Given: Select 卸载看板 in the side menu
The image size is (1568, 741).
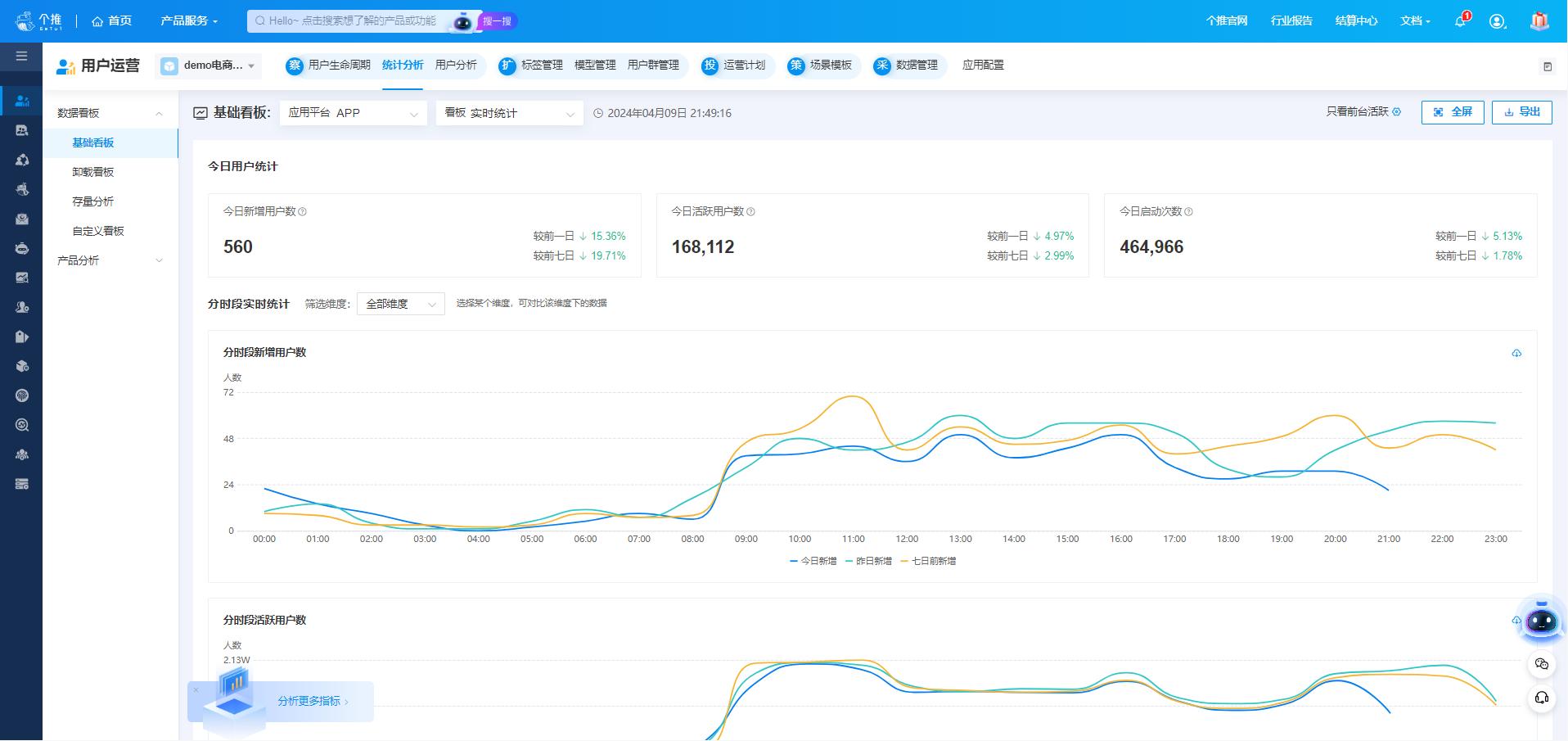Looking at the screenshot, I should (x=110, y=172).
